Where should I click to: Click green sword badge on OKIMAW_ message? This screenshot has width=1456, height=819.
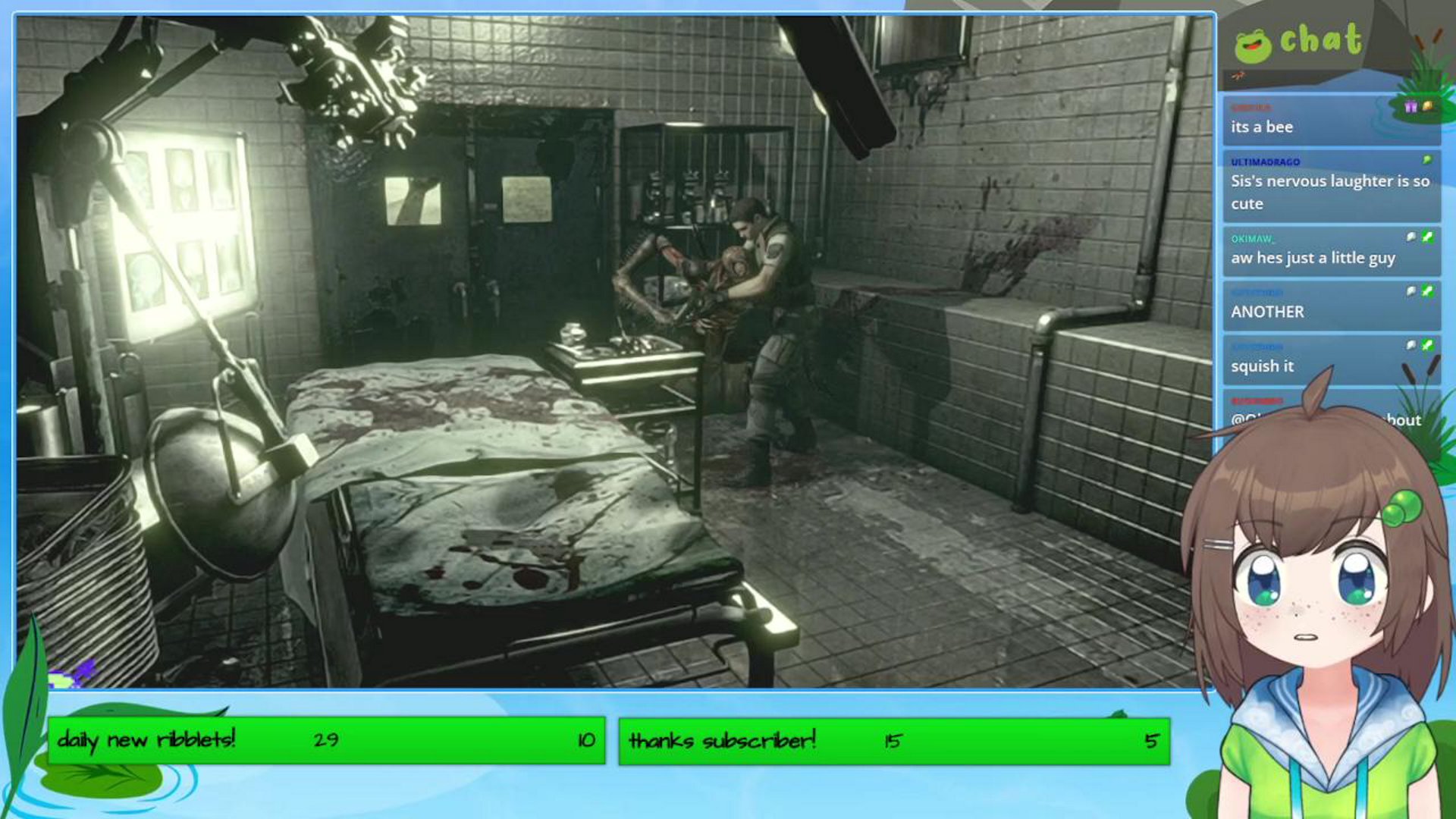pos(1428,237)
